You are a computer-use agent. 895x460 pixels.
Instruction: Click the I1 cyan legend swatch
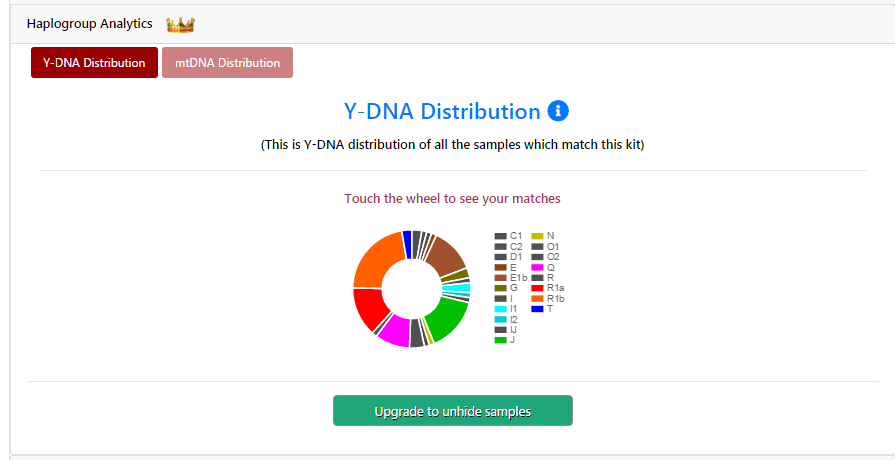(x=501, y=309)
